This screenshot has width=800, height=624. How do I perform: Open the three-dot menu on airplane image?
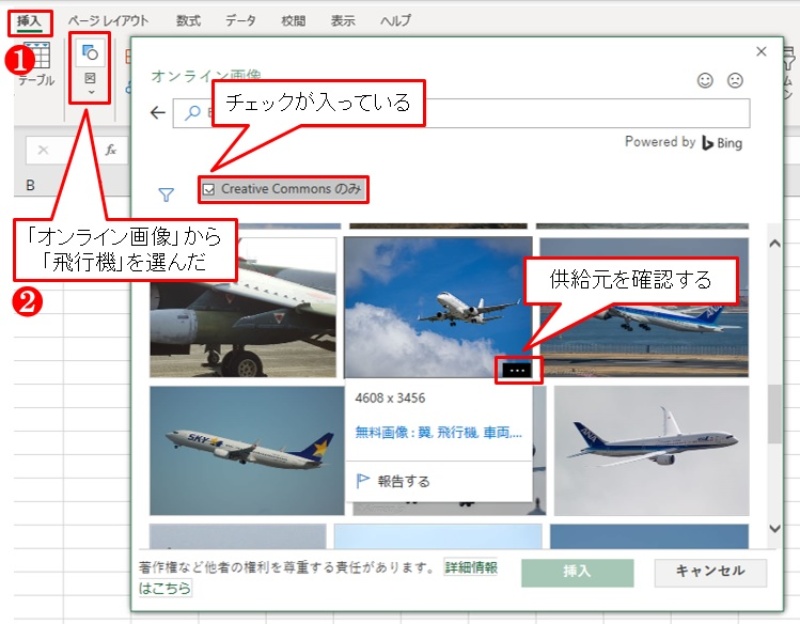coord(516,369)
